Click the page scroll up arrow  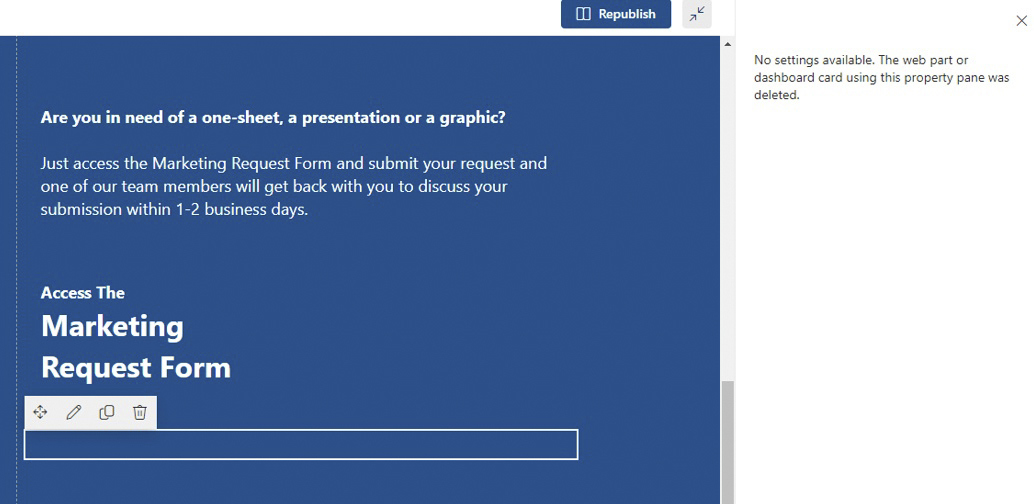click(728, 44)
